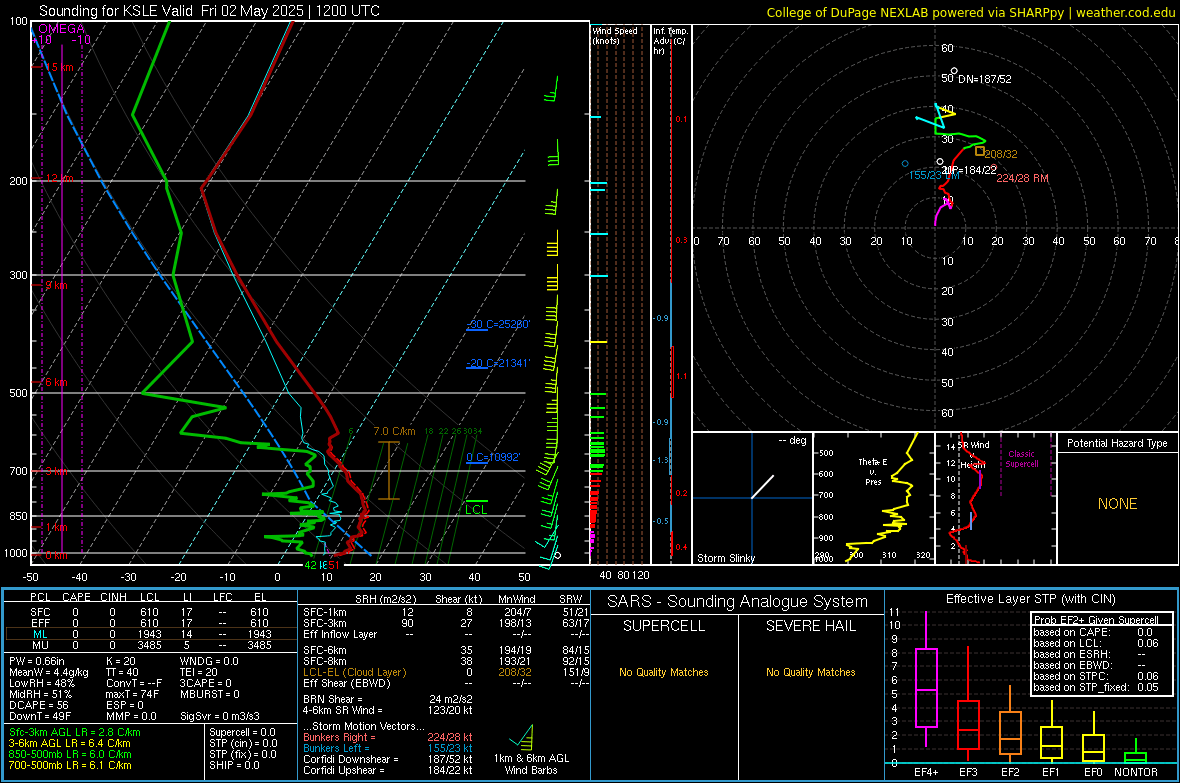Image resolution: width=1180 pixels, height=783 pixels.
Task: Click the '224/28 RM' right-mover label
Action: [x=1022, y=178]
